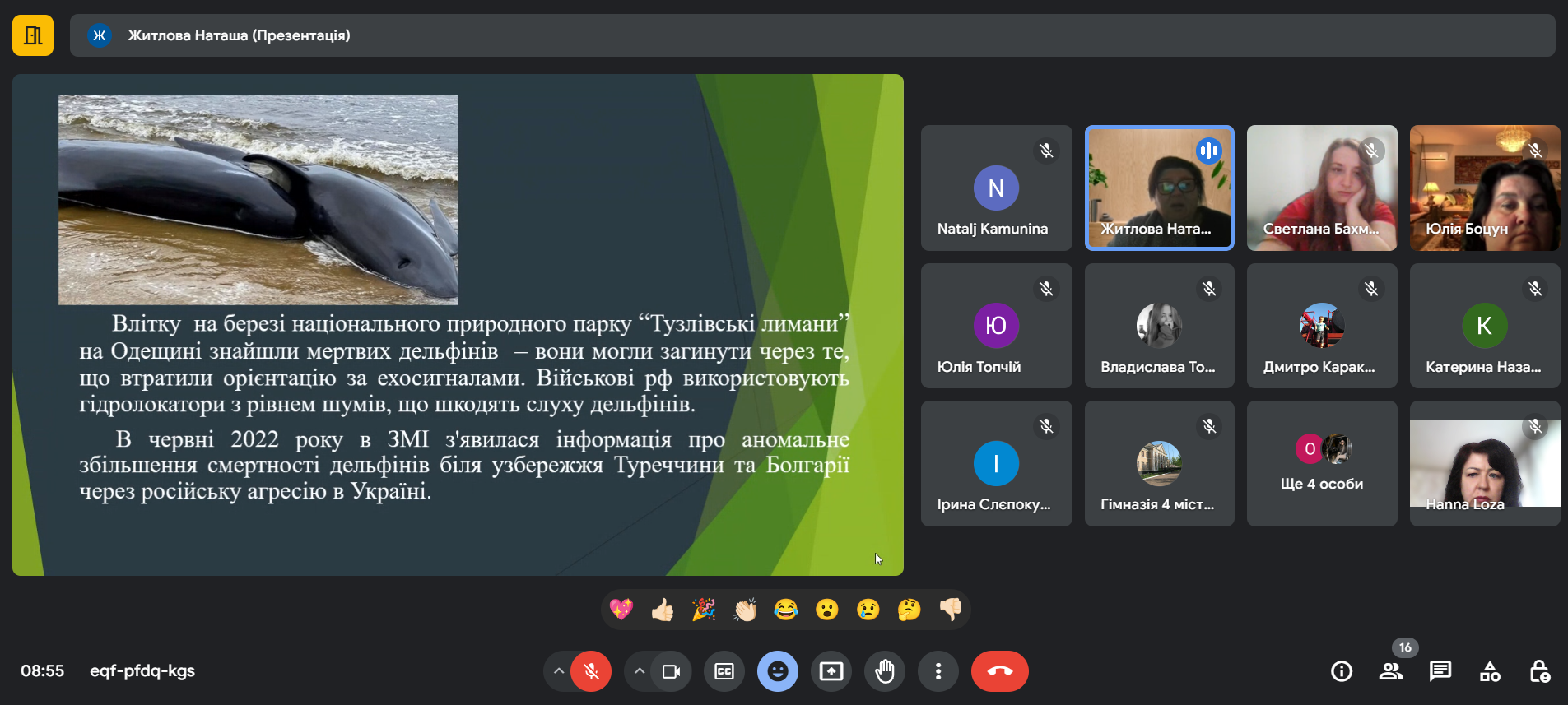Open host controls lock icon
Screen dimensions: 1568x705
[1539, 671]
